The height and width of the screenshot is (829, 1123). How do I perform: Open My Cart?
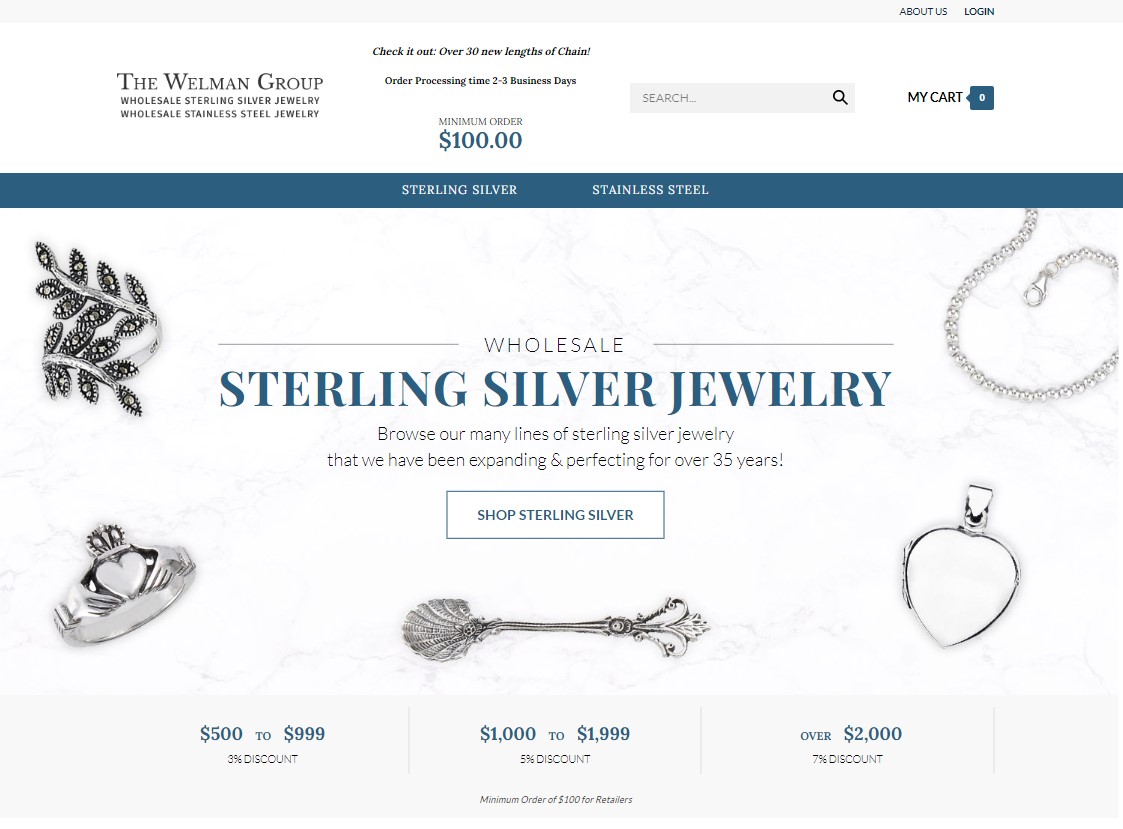pos(935,97)
